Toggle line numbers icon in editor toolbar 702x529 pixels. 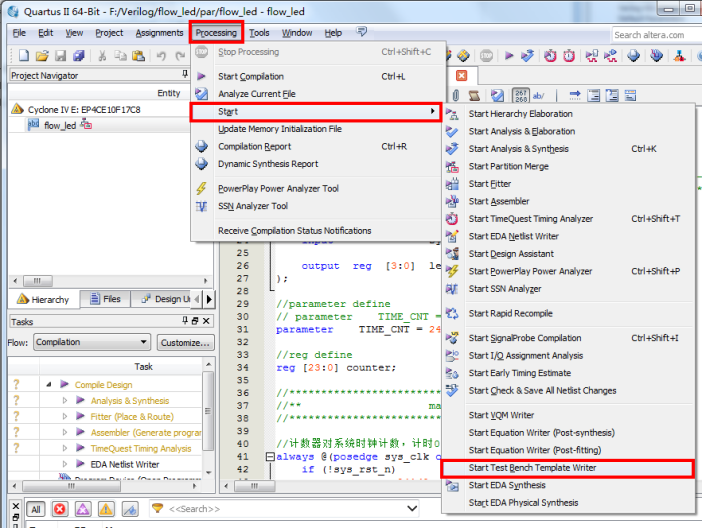521,95
